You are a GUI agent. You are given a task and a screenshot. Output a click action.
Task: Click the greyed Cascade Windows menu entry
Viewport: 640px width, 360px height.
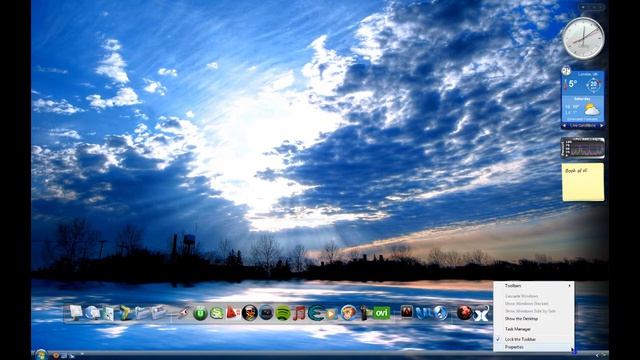521,296
